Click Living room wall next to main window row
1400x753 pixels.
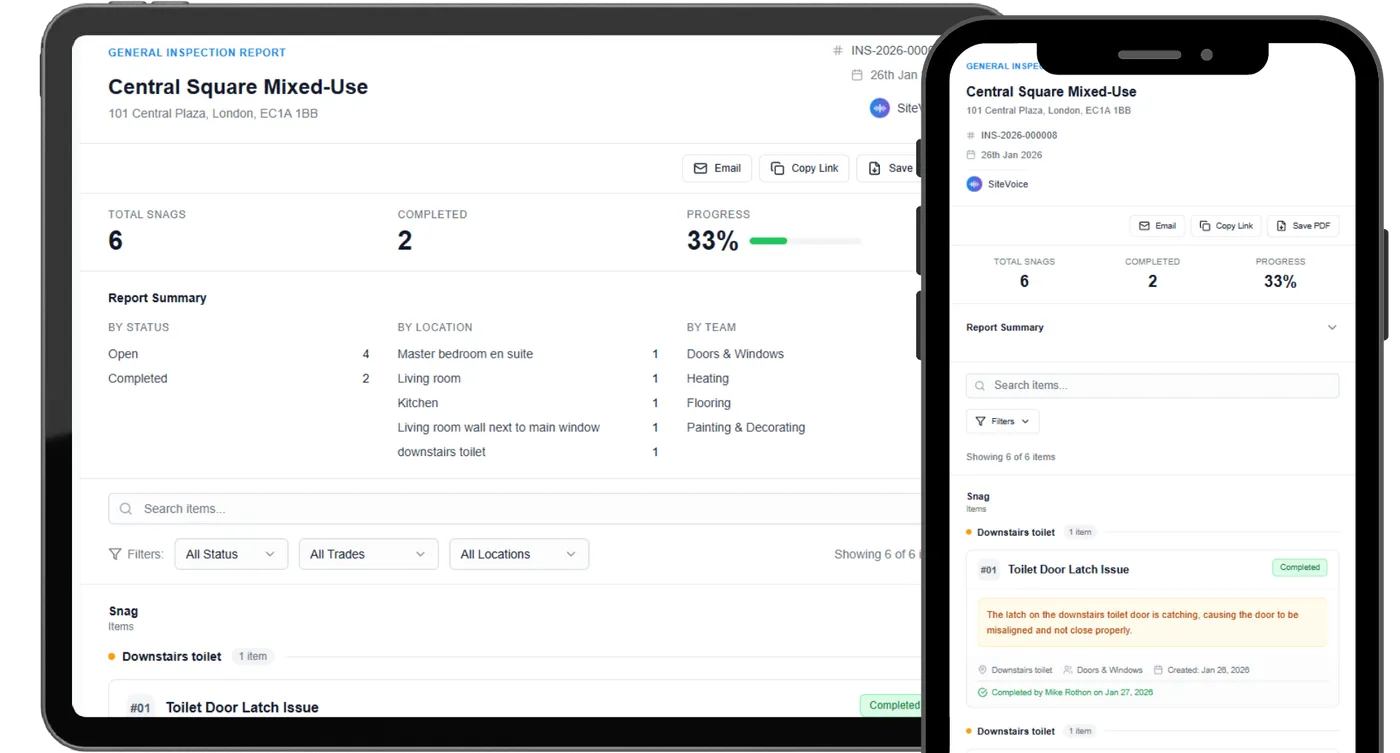[x=528, y=427]
